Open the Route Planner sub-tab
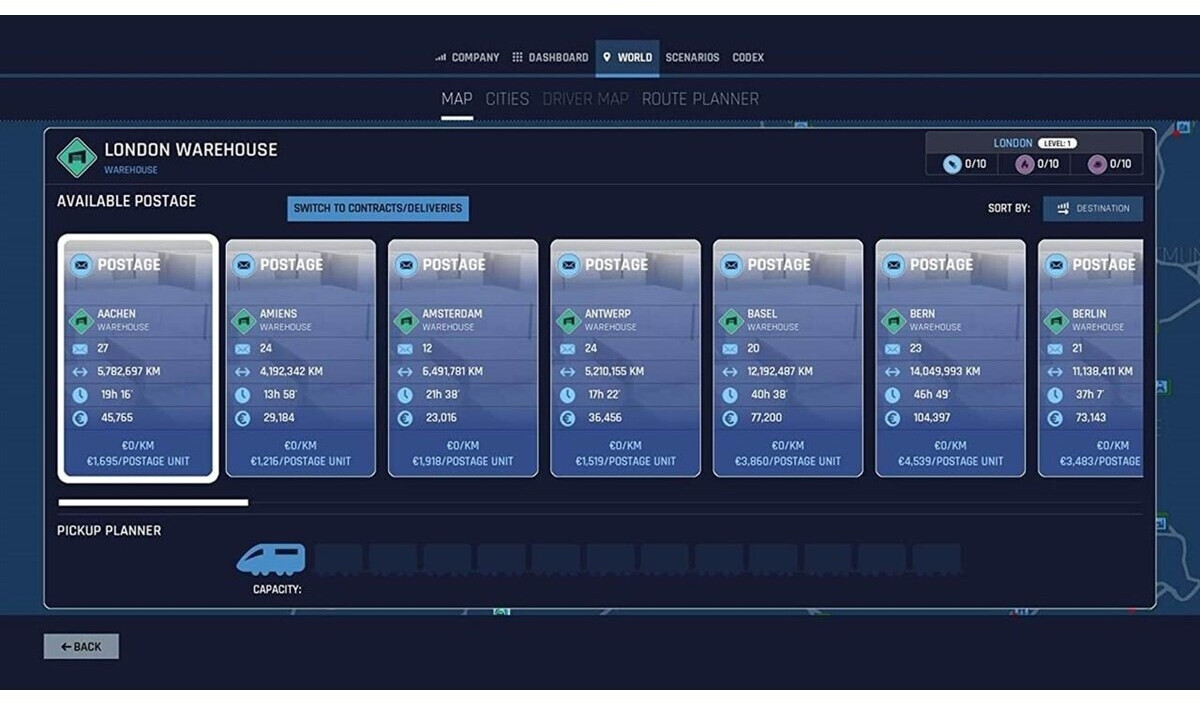This screenshot has width=1200, height=705. click(700, 99)
